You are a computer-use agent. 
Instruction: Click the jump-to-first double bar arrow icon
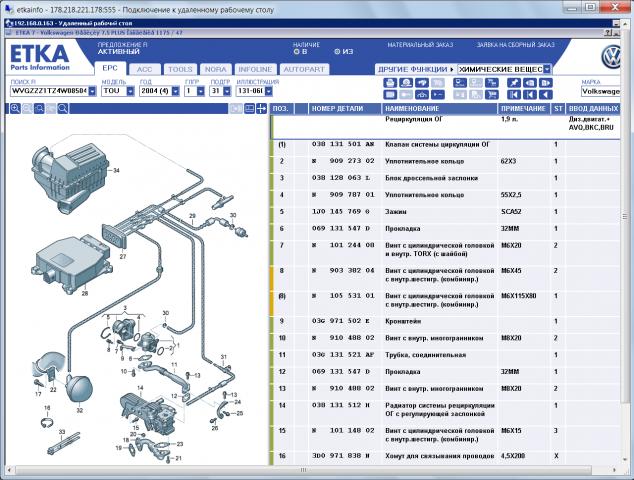point(514,95)
